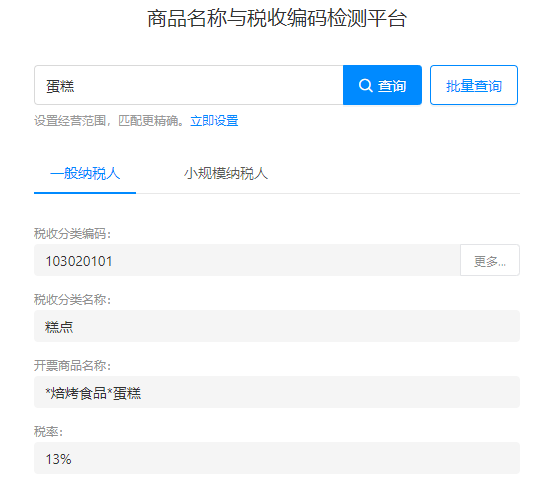This screenshot has height=482, width=548.
Task: Click the 税收分类编码 label
Action: tap(72, 233)
